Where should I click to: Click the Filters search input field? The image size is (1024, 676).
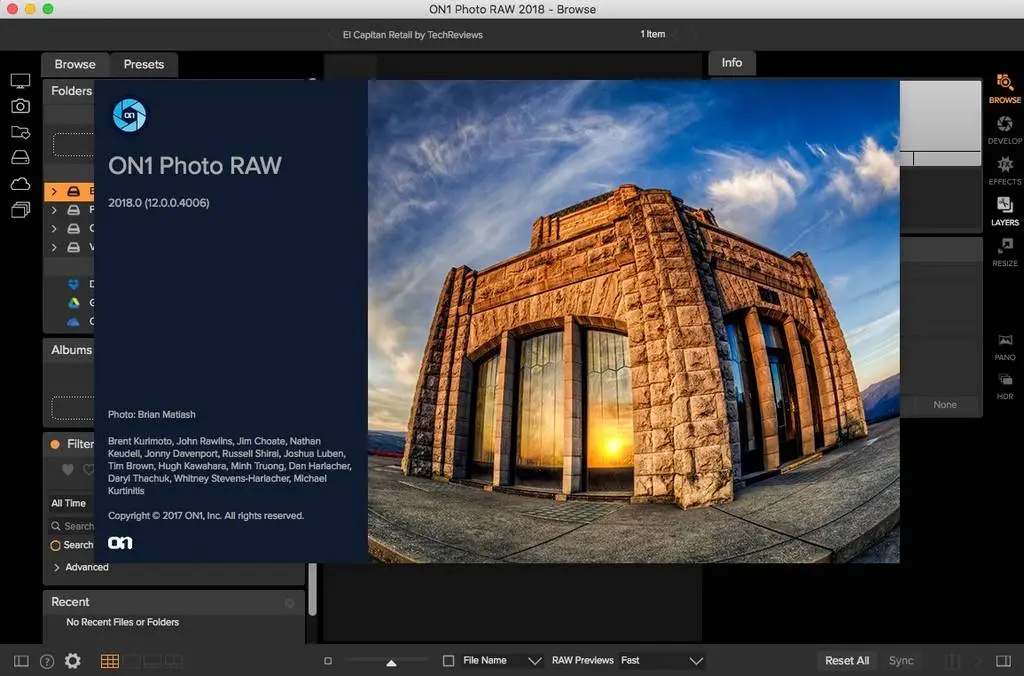click(72, 526)
